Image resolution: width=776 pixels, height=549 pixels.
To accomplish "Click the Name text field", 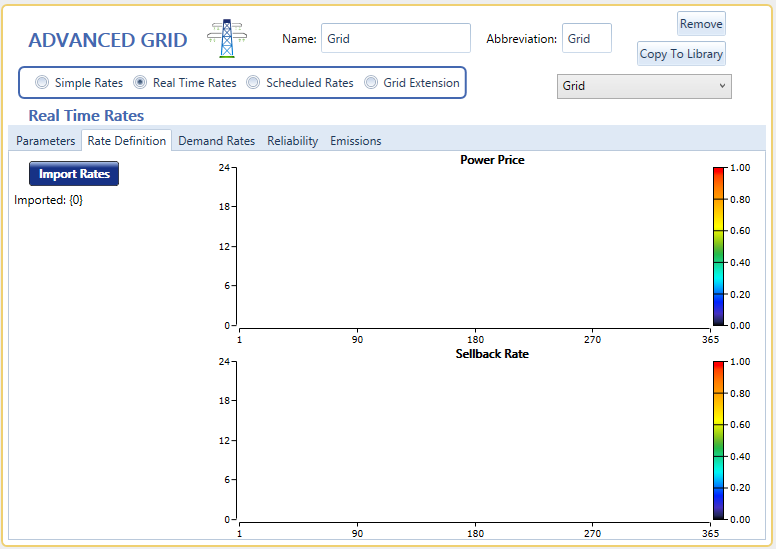I will [x=395, y=39].
